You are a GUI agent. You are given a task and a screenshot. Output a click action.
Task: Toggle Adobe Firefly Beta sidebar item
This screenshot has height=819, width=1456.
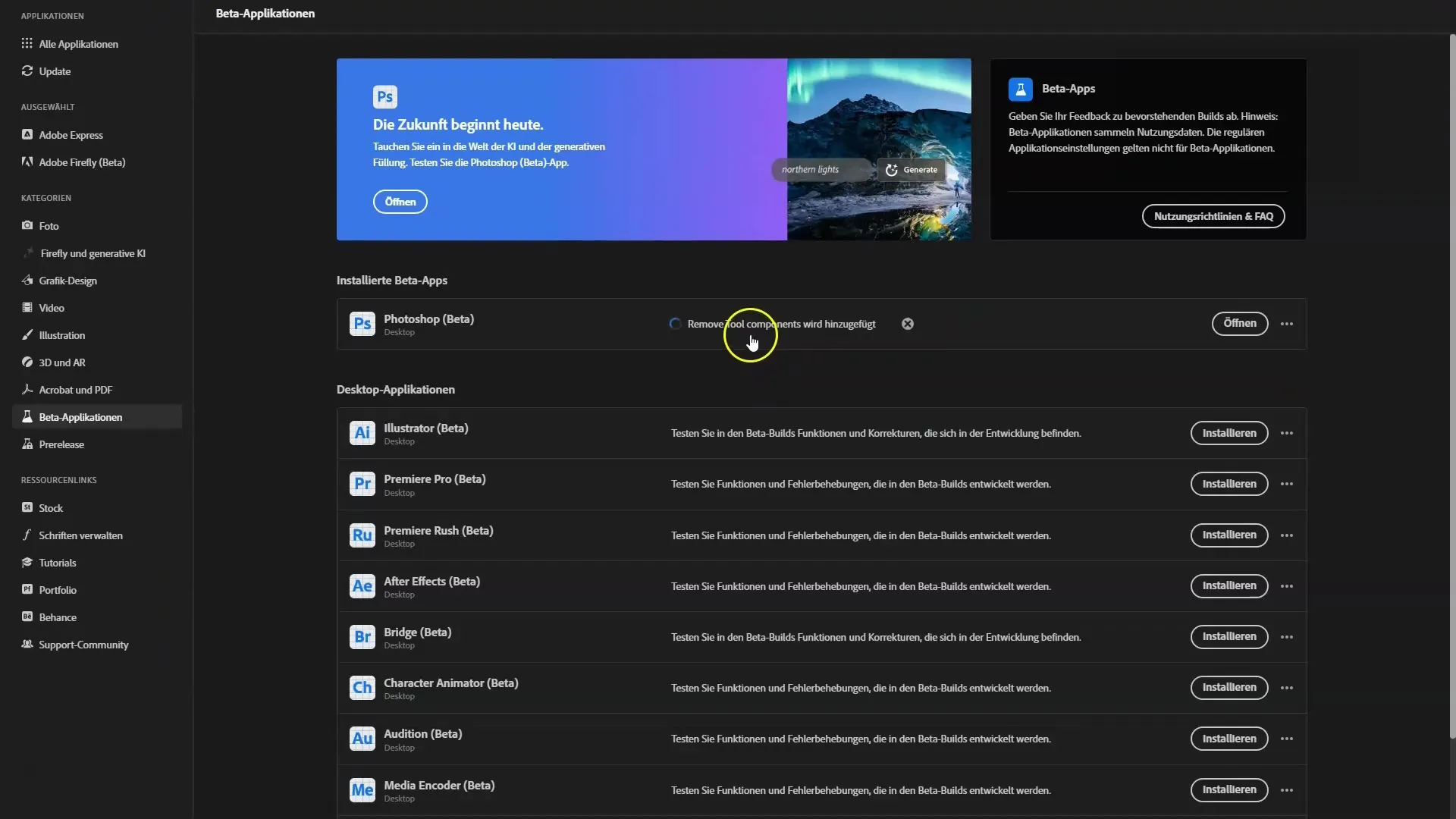coord(82,161)
